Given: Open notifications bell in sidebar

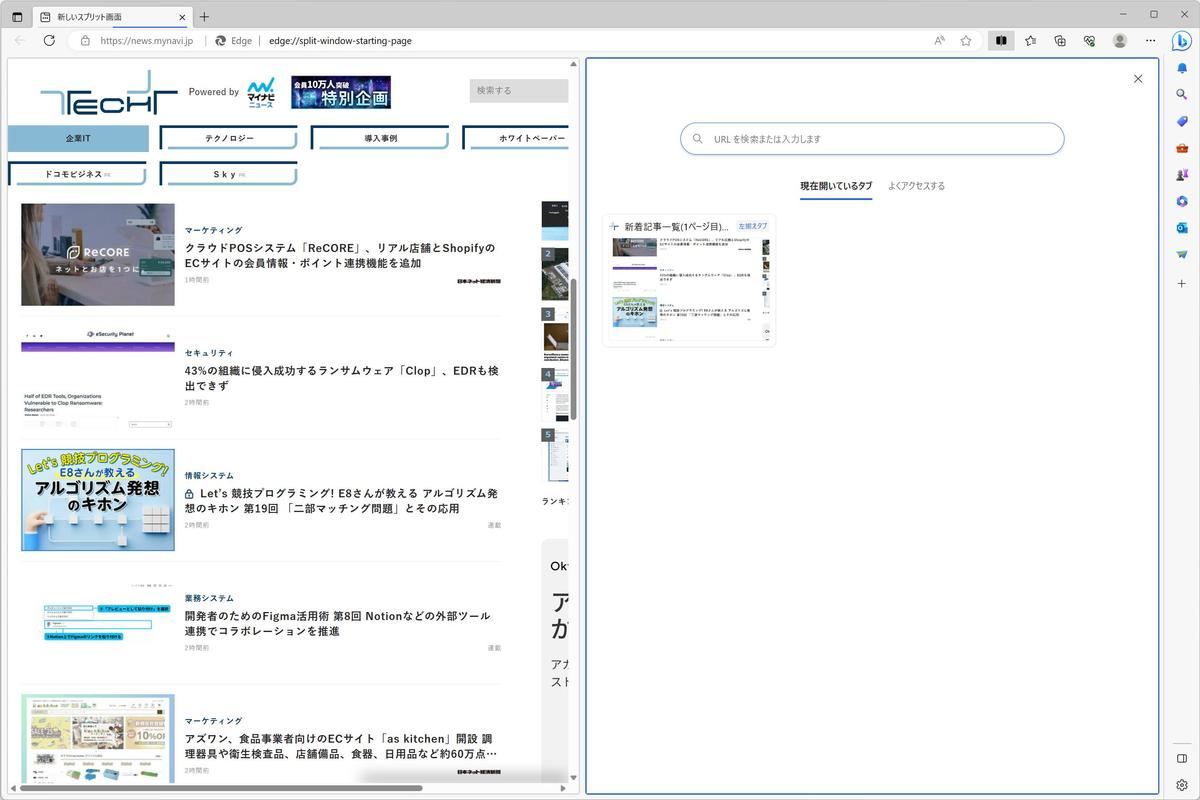Looking at the screenshot, I should 1182,68.
